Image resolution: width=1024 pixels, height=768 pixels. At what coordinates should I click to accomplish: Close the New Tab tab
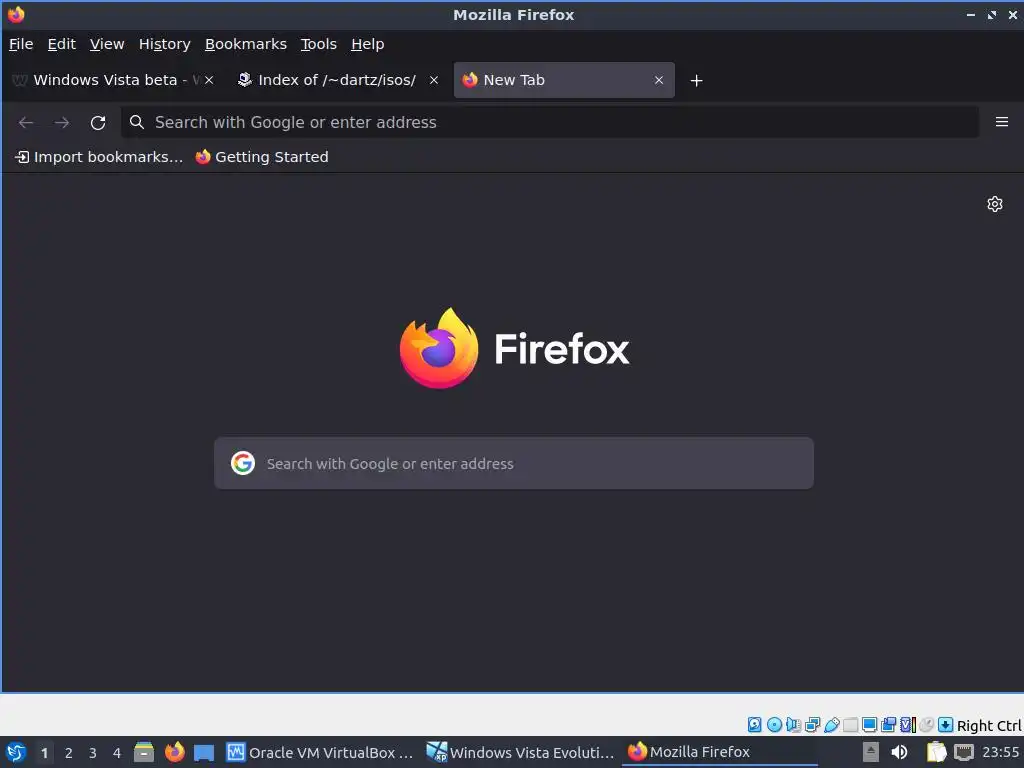click(x=658, y=80)
